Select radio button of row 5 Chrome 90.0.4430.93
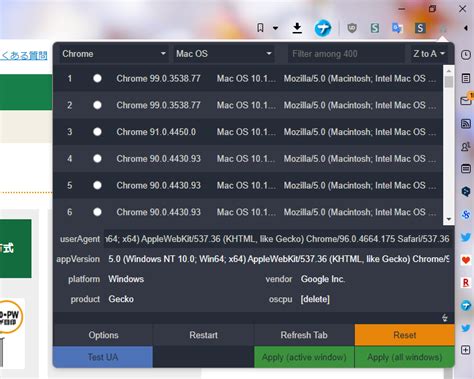 coord(97,185)
